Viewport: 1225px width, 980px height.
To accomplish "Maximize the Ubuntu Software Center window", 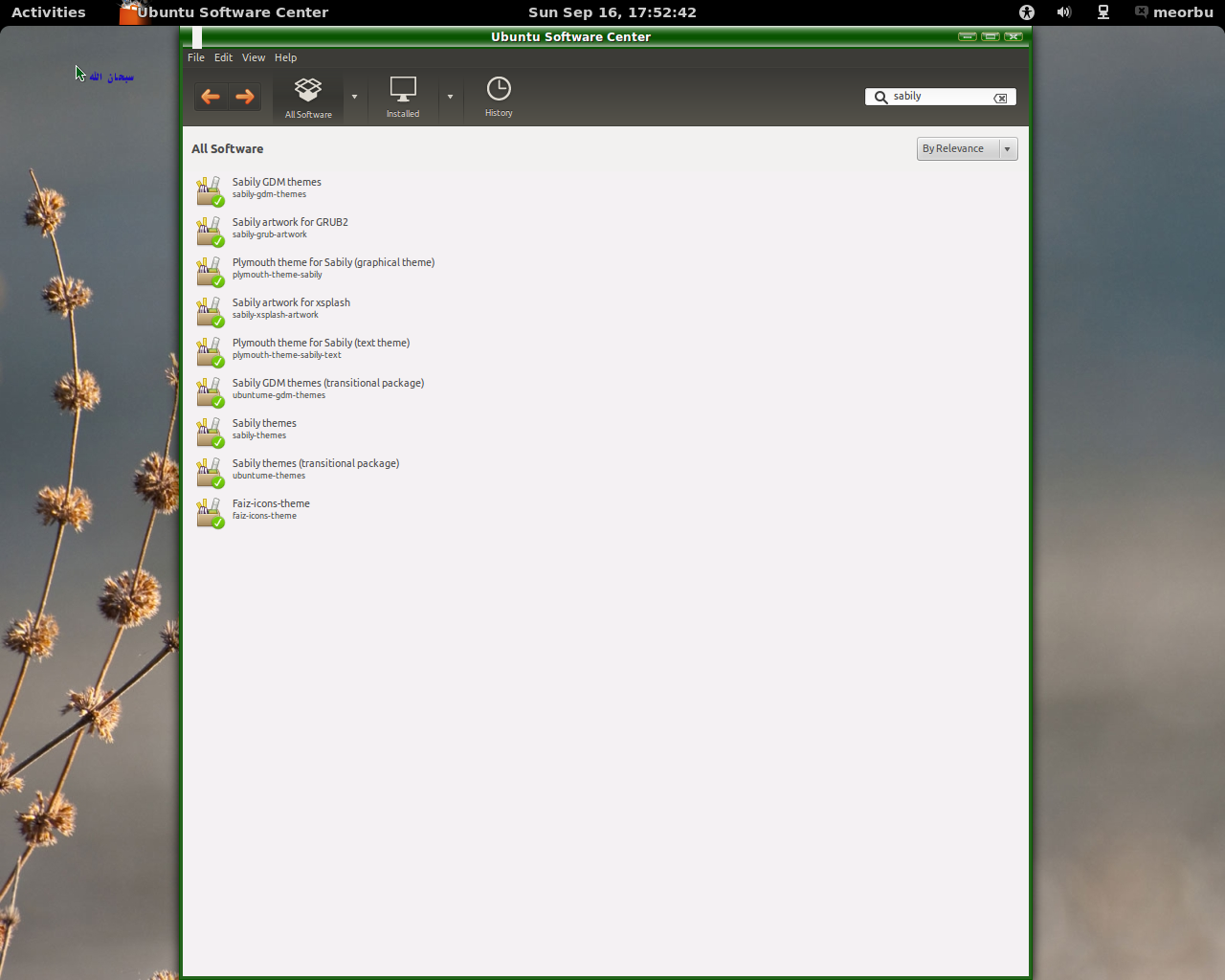I will pos(991,36).
